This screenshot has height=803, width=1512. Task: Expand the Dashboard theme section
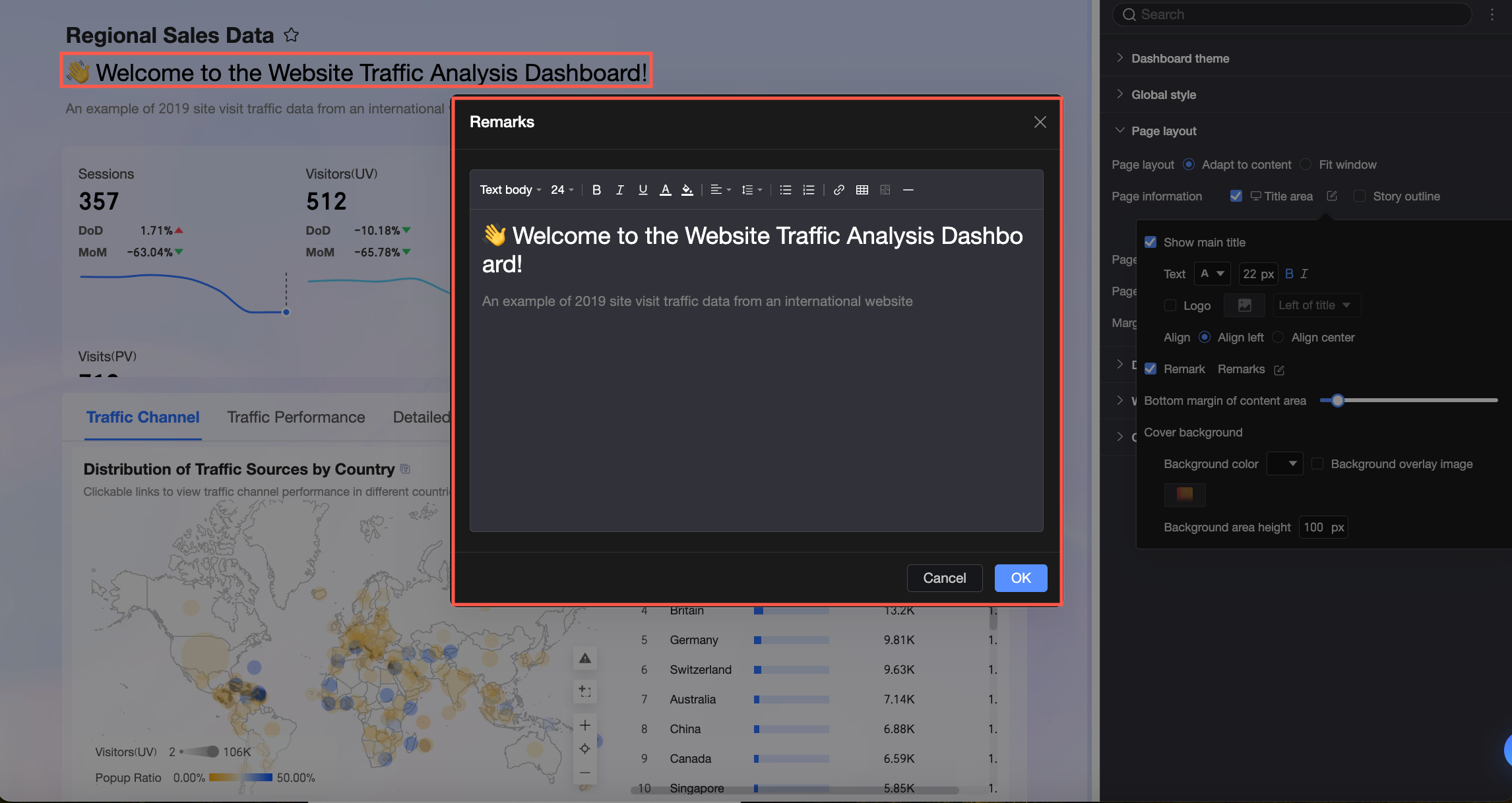(1180, 58)
